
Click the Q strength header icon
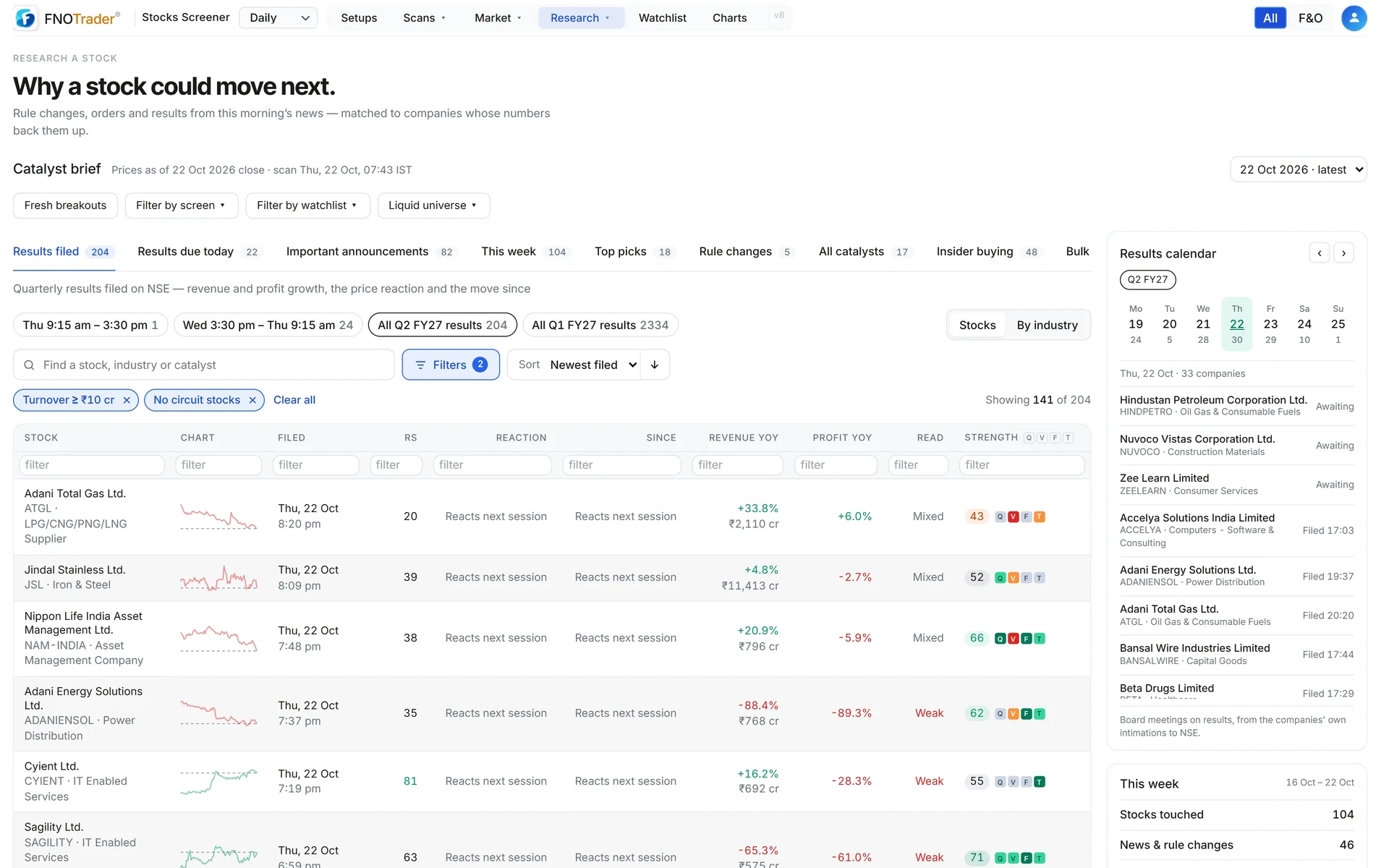click(x=1029, y=438)
